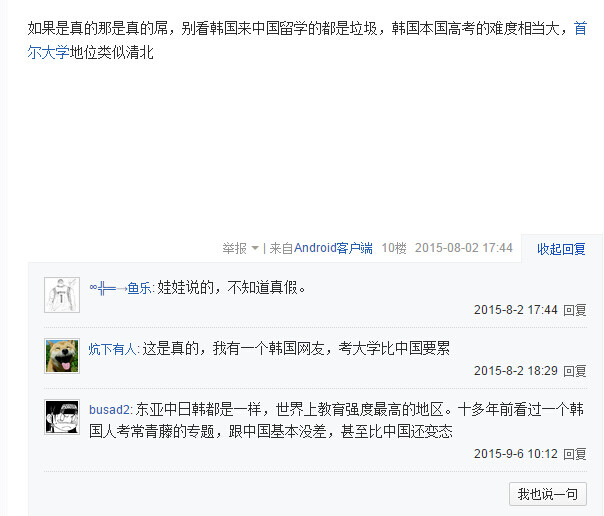Image resolution: width=604 pixels, height=516 pixels.
Task: Click the 2015-9-6 10:12 comment timestamp
Action: [516, 454]
